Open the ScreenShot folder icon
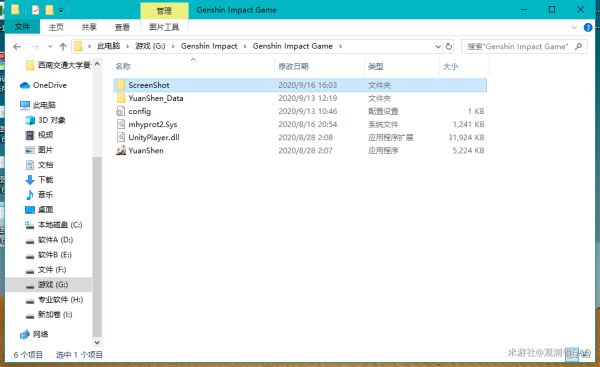This screenshot has width=600, height=367. click(121, 85)
